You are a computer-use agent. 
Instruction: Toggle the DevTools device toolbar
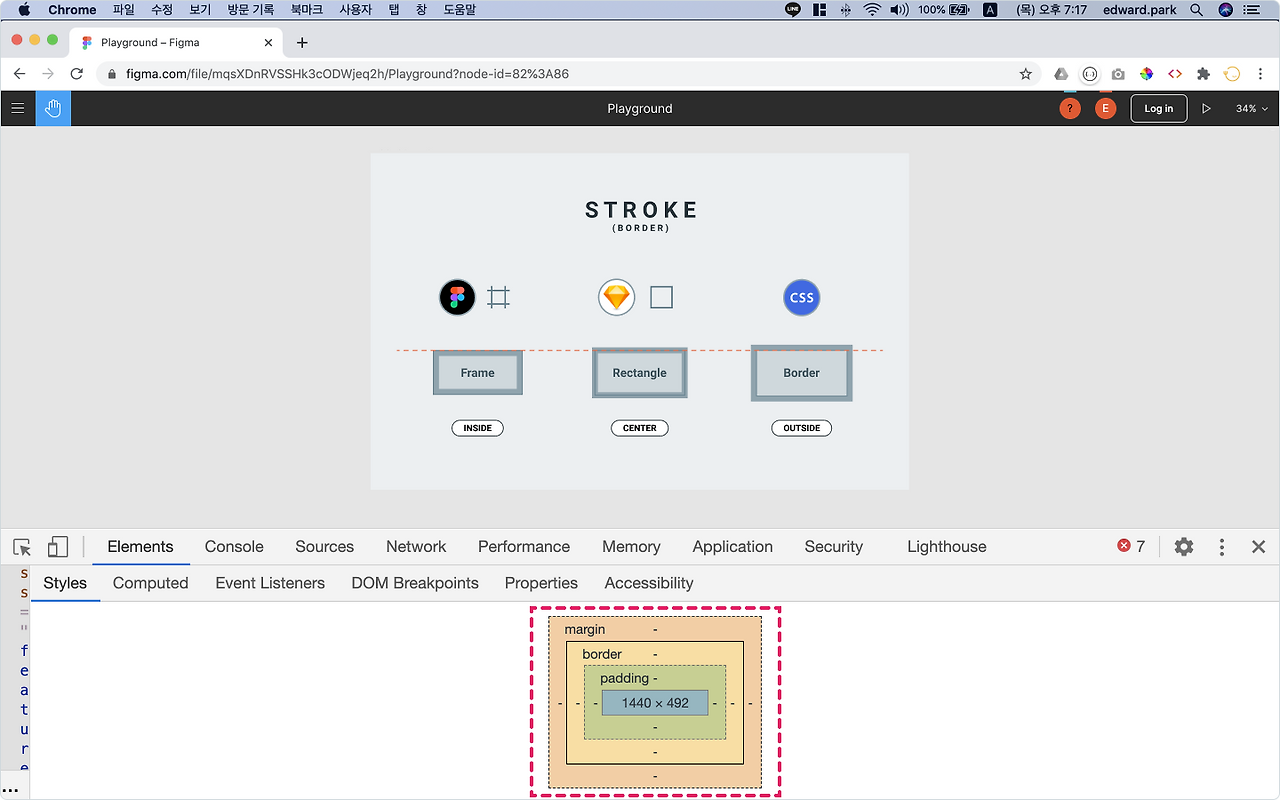57,547
